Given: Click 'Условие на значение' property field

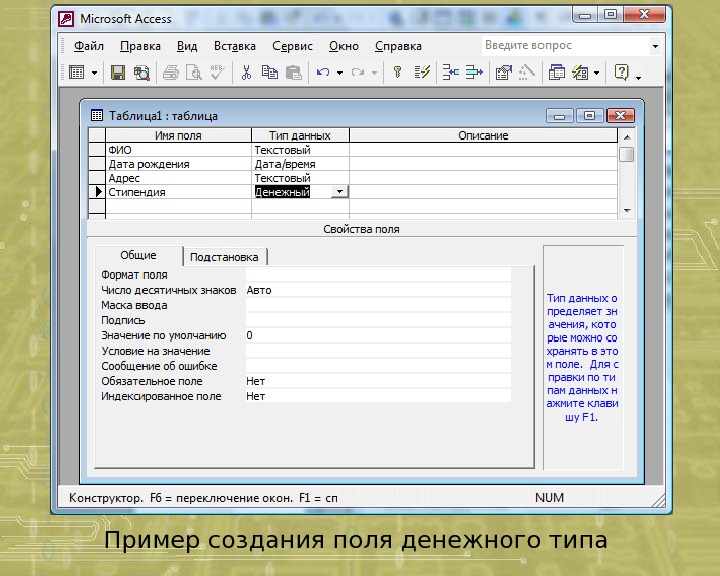Looking at the screenshot, I should pyautogui.click(x=378, y=351).
